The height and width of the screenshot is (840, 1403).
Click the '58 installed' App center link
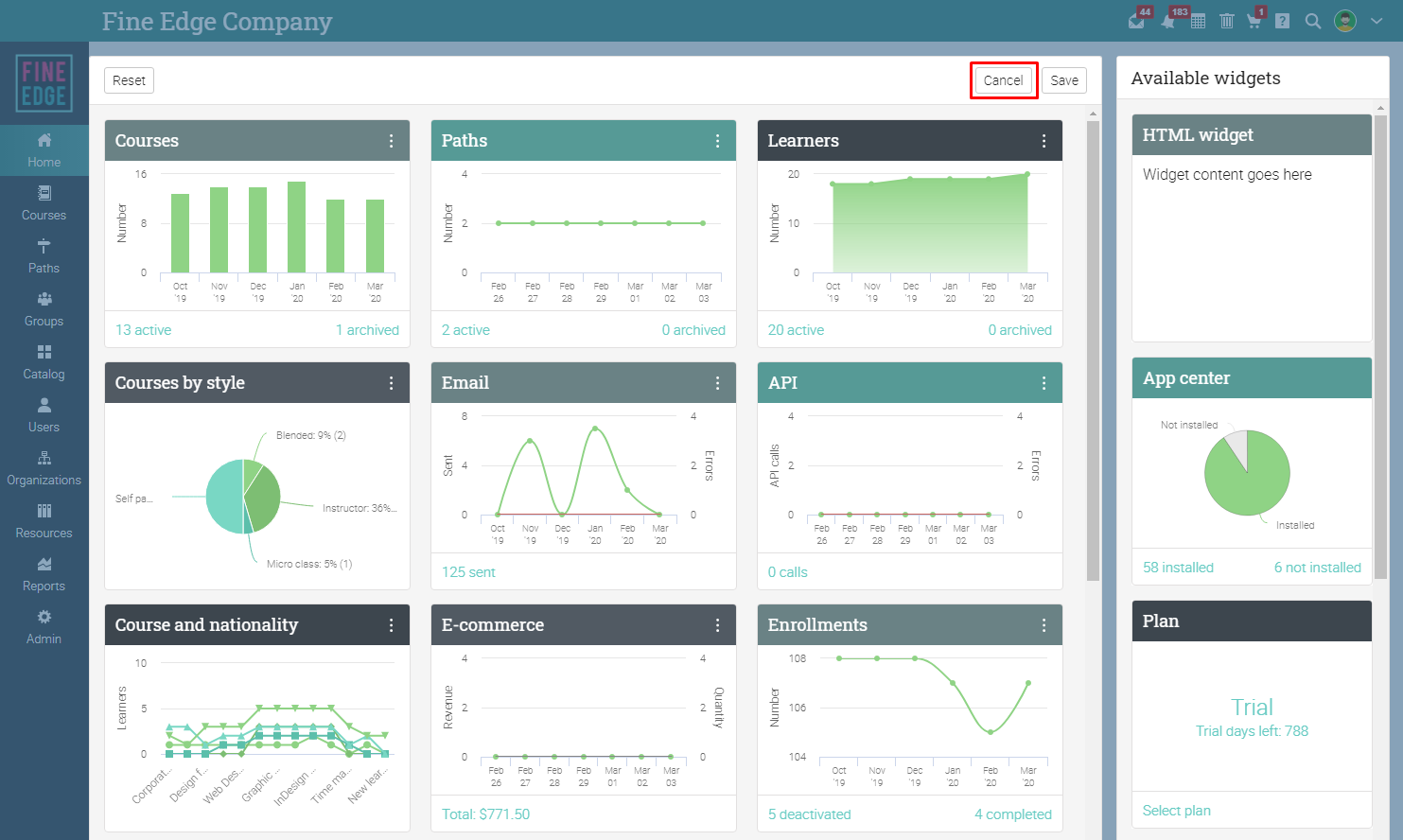(x=1178, y=568)
